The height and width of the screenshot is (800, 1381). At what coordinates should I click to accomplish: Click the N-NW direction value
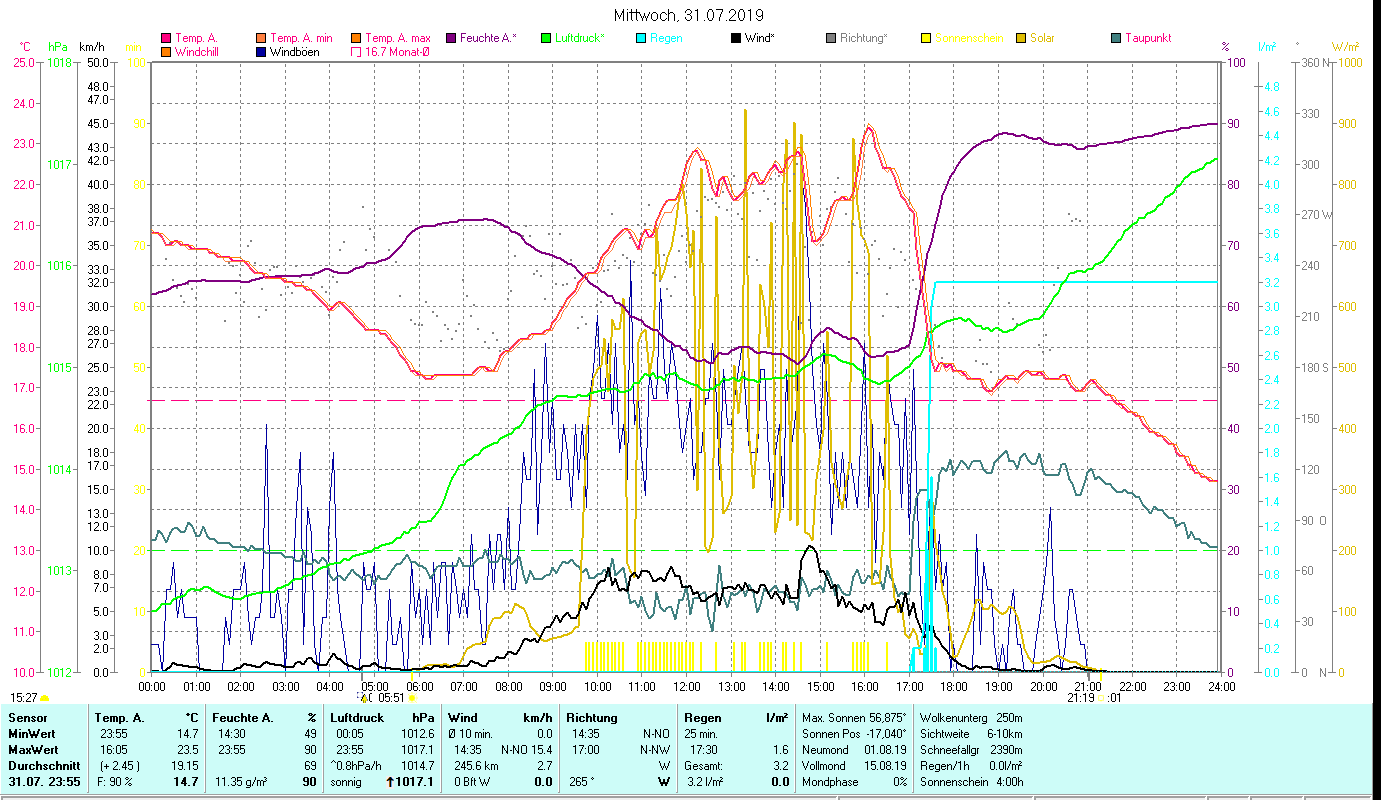pos(655,749)
